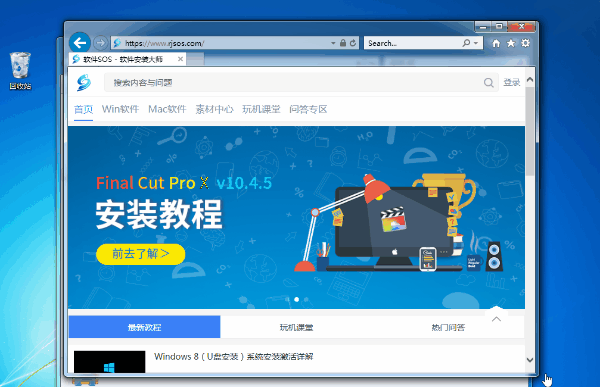
Task: Click the rjsos site logo
Action: click(x=84, y=83)
